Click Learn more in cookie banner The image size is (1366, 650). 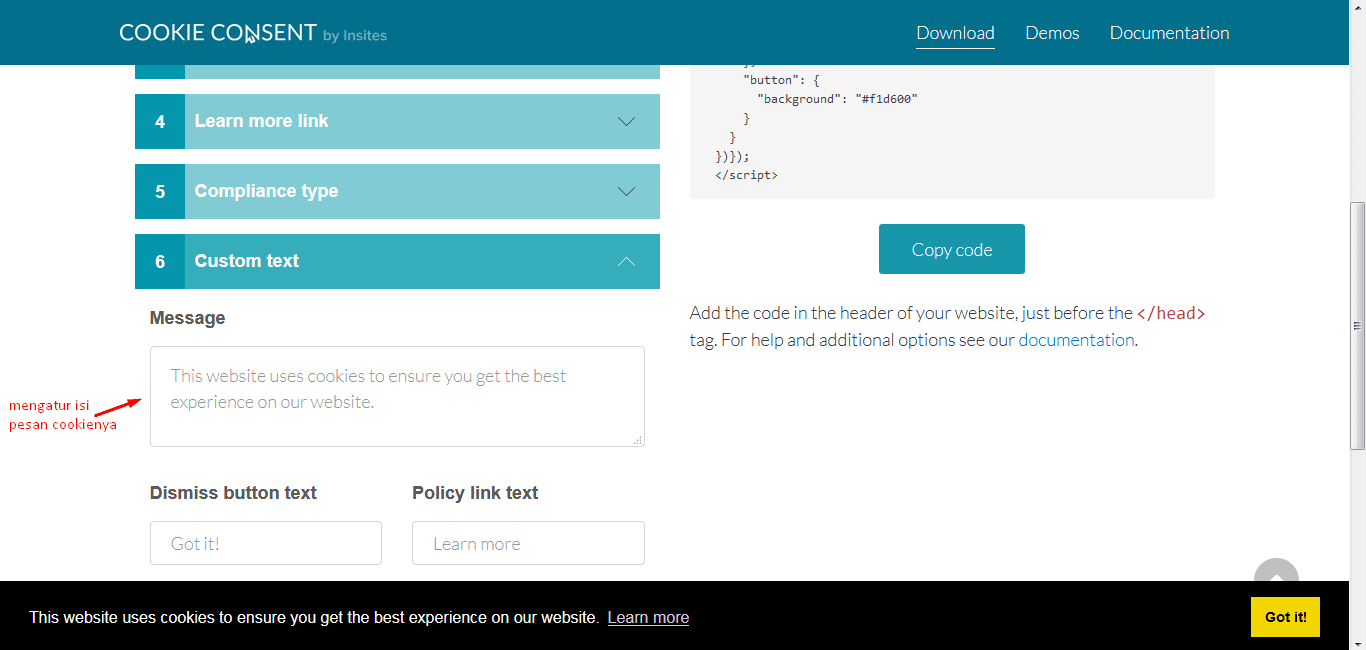click(648, 617)
